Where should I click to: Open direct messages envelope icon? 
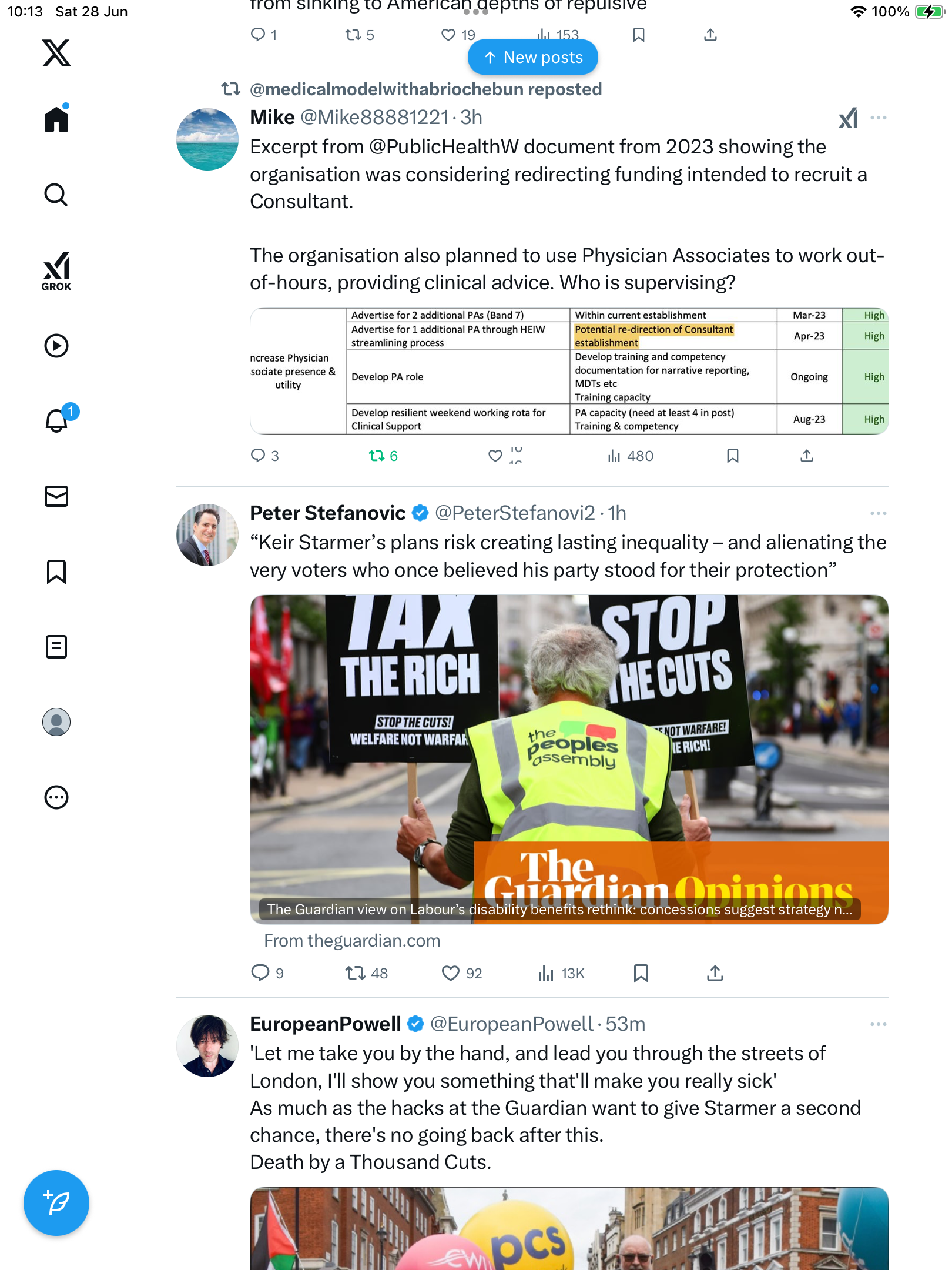pos(56,496)
